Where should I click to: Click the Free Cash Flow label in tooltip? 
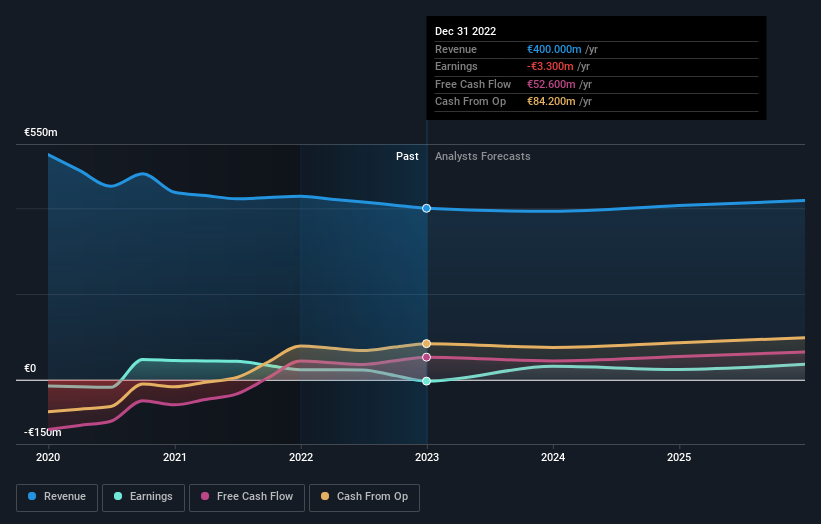tap(473, 84)
